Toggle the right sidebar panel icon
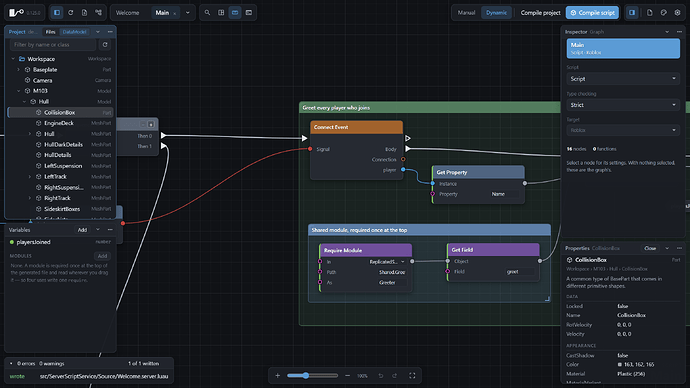Viewport: 690px width, 388px height. tap(632, 13)
